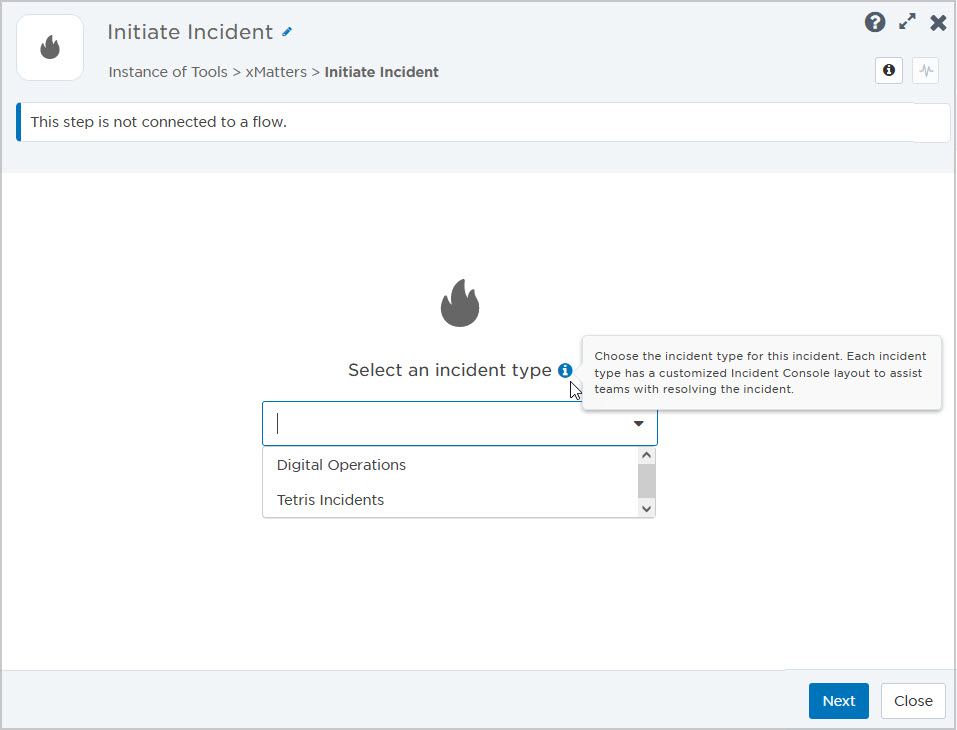Click 'Instance of Tools' in the breadcrumb
The width and height of the screenshot is (957, 730).
tap(168, 72)
